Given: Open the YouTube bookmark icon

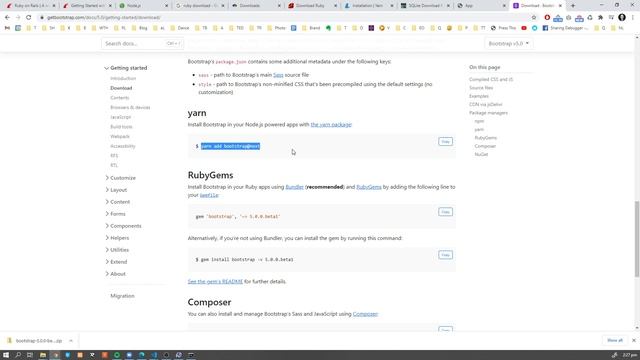Looking at the screenshot, I should pos(524,28).
